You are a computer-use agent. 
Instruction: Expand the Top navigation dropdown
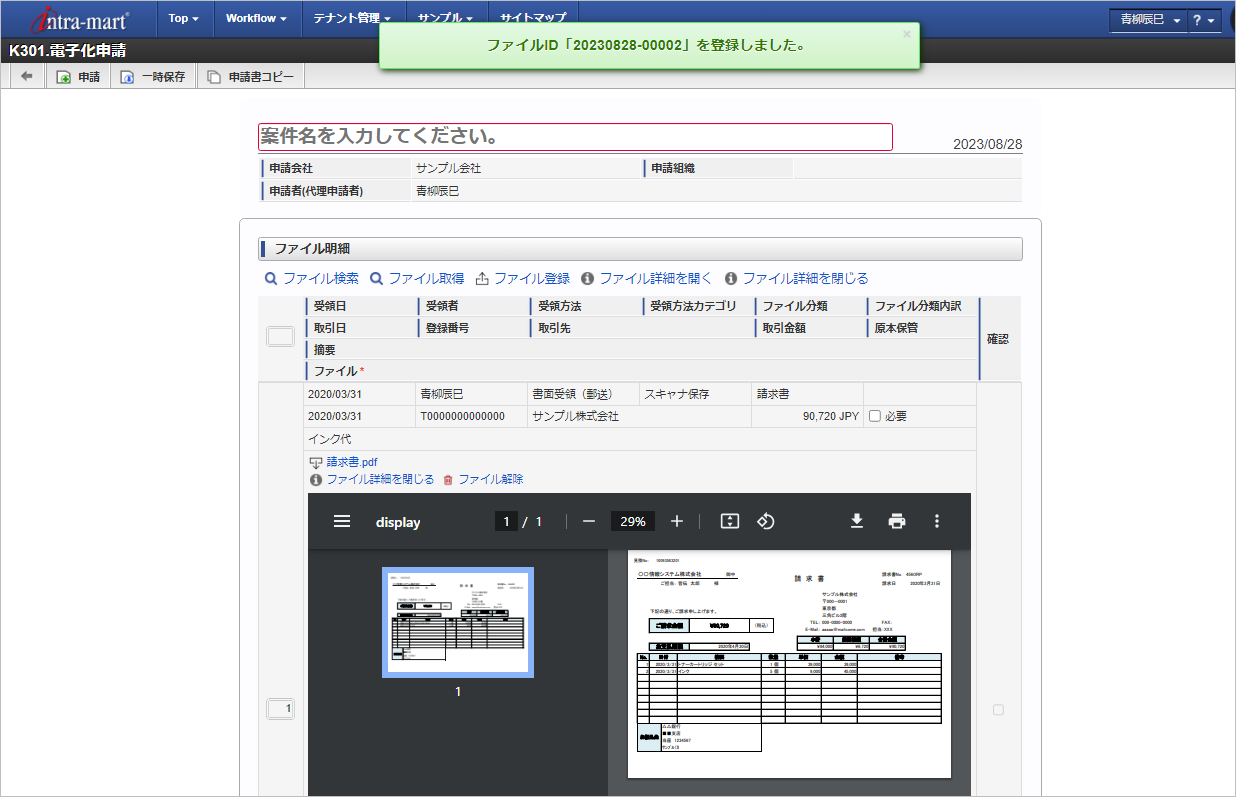(183, 18)
